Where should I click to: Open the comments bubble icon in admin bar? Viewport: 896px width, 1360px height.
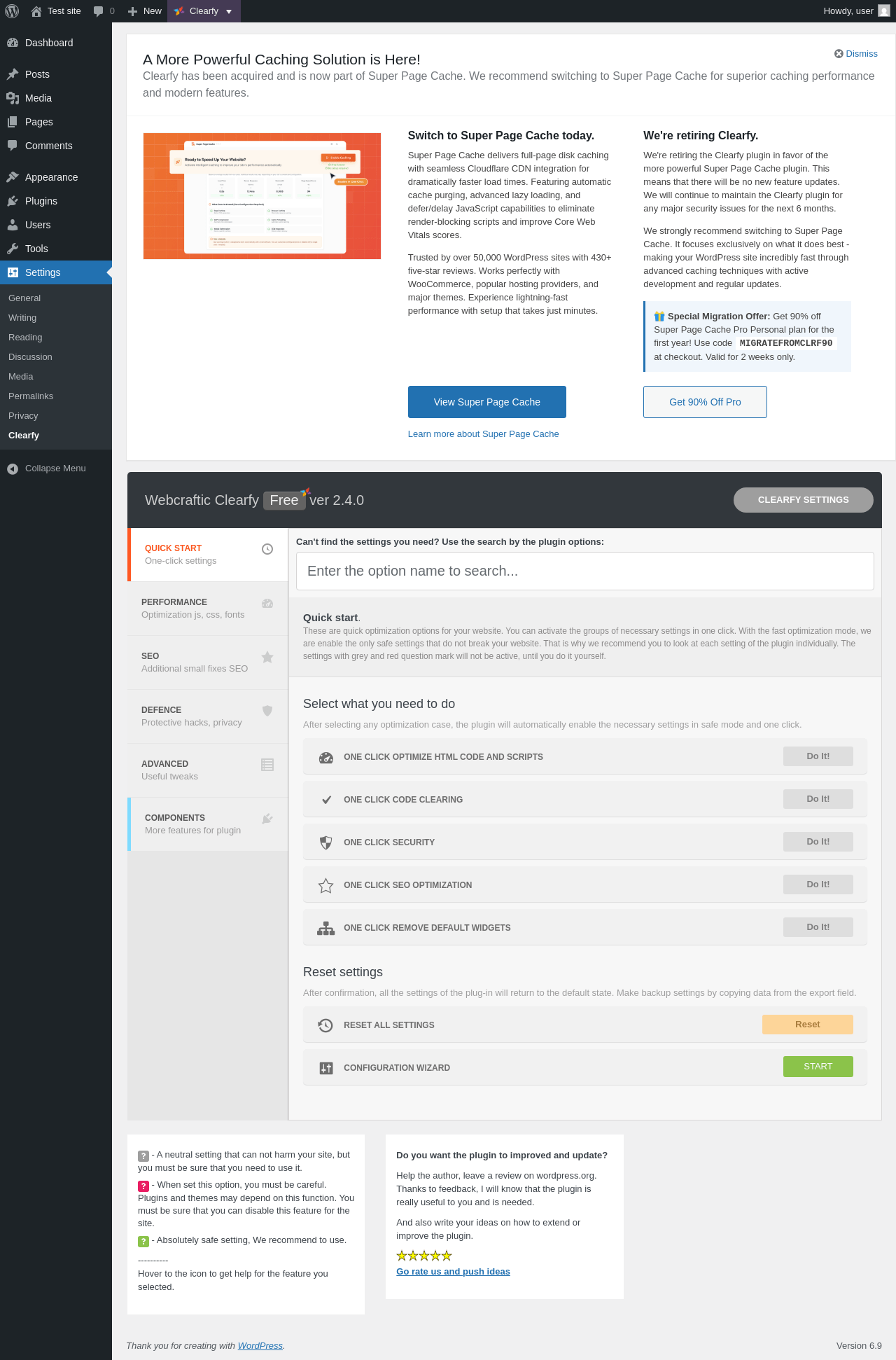(99, 11)
